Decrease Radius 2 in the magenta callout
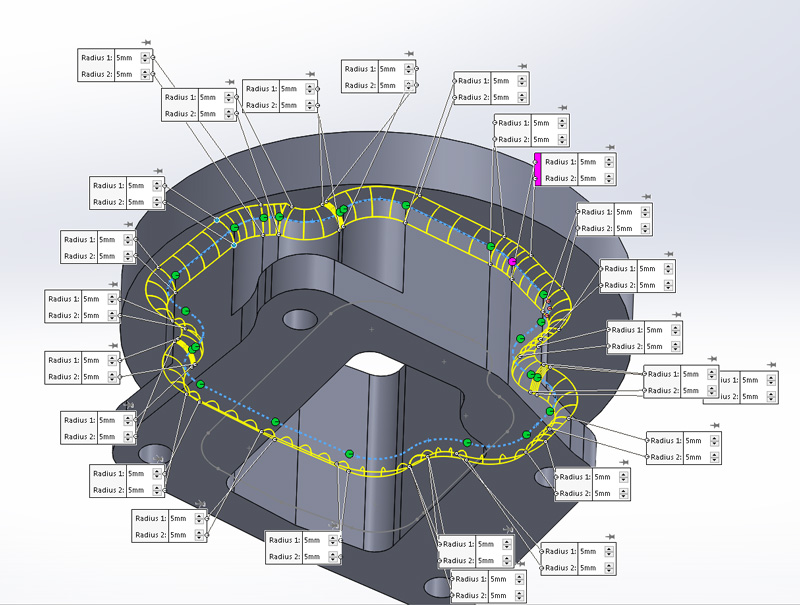800x605 pixels. 609,182
